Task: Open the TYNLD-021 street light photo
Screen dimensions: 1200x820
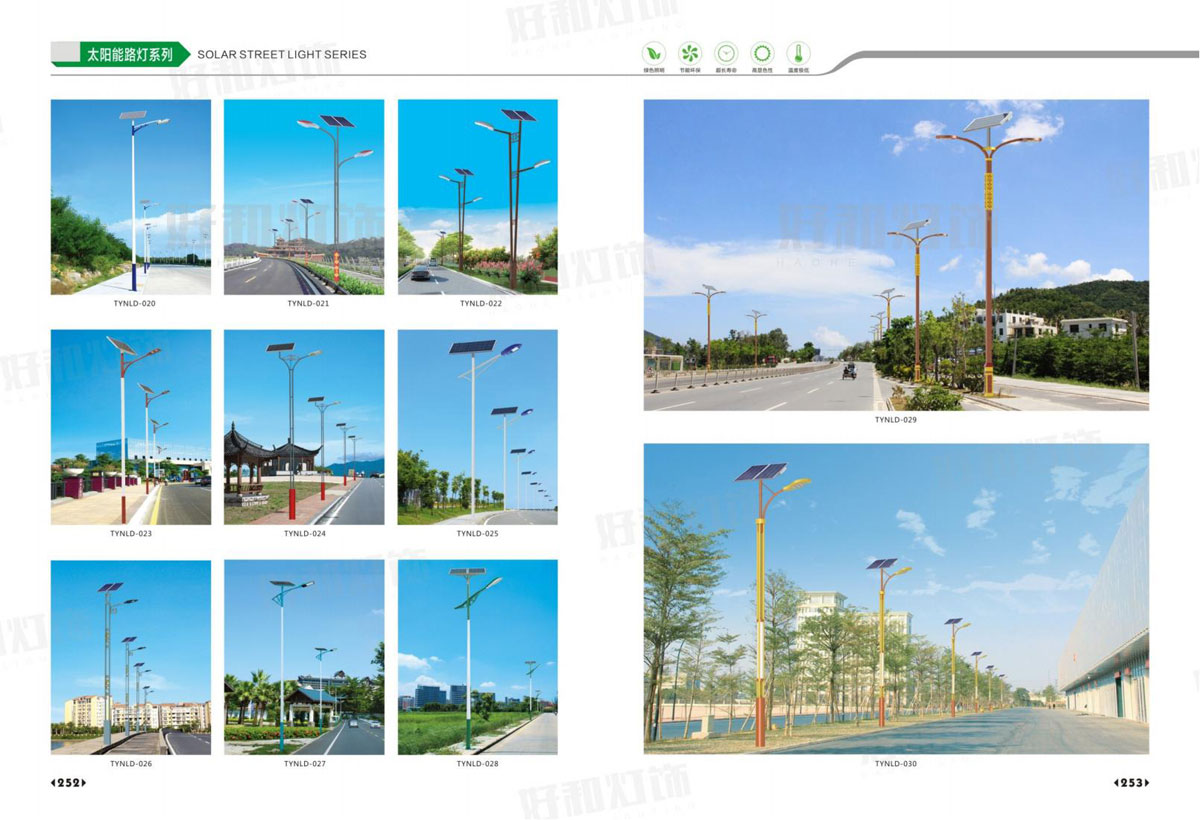Action: coord(304,196)
